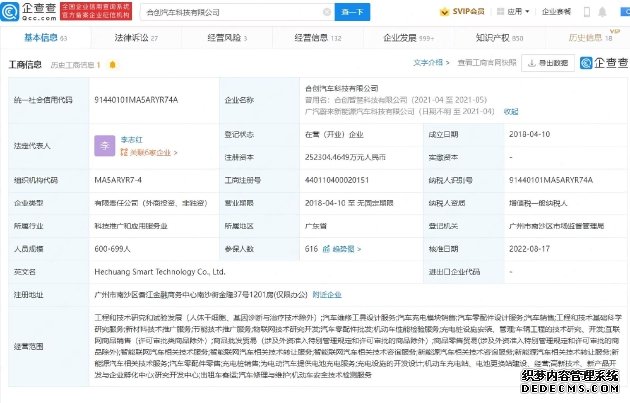Click the bell icon beside 历史工商信息
The width and height of the screenshot is (630, 403).
(x=112, y=64)
